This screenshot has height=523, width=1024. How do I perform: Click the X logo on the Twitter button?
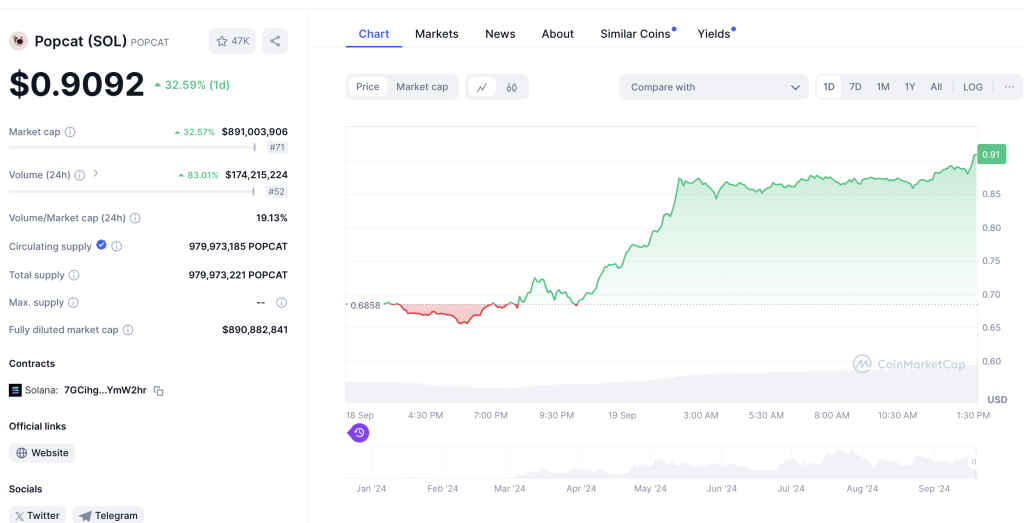[20, 515]
